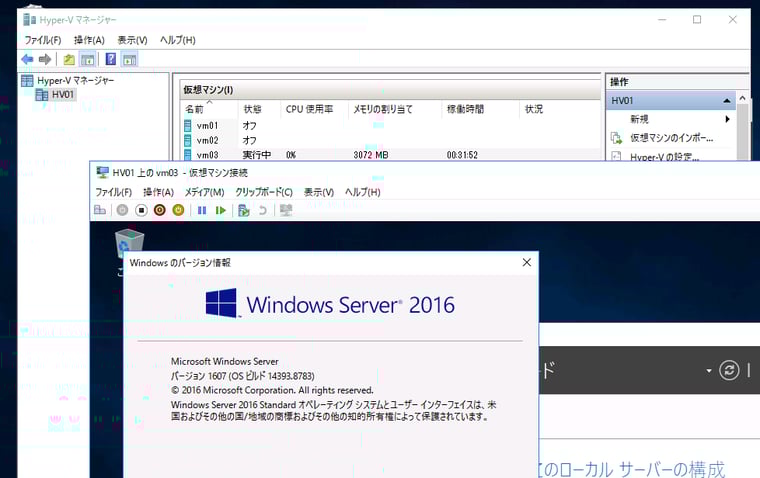760x478 pixels.
Task: Click 仮想マシンのインポー... action link
Action: (x=672, y=138)
